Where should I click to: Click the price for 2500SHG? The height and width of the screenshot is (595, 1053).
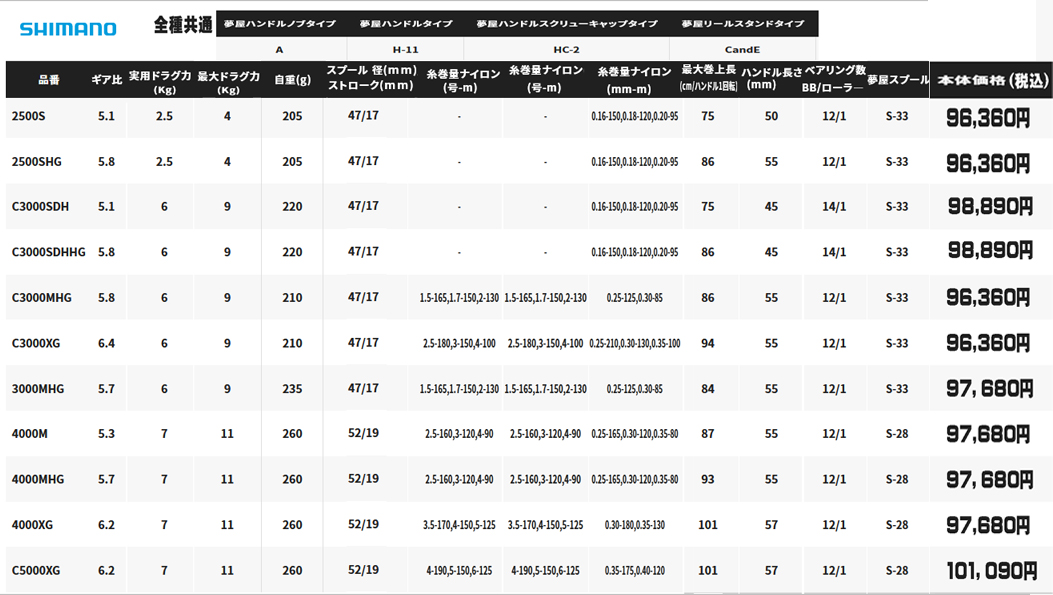988,163
